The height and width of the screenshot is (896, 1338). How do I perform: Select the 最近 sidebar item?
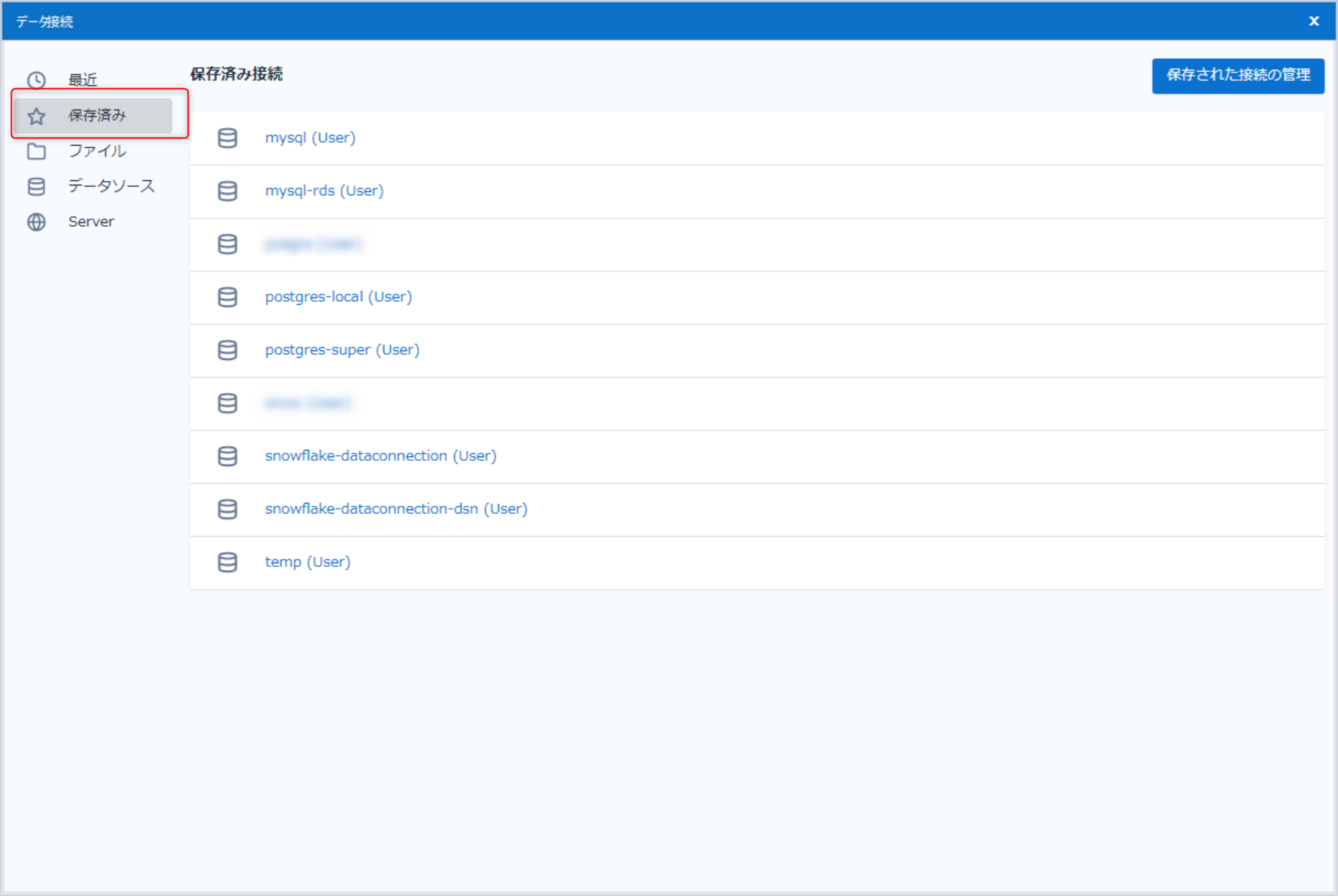tap(82, 80)
